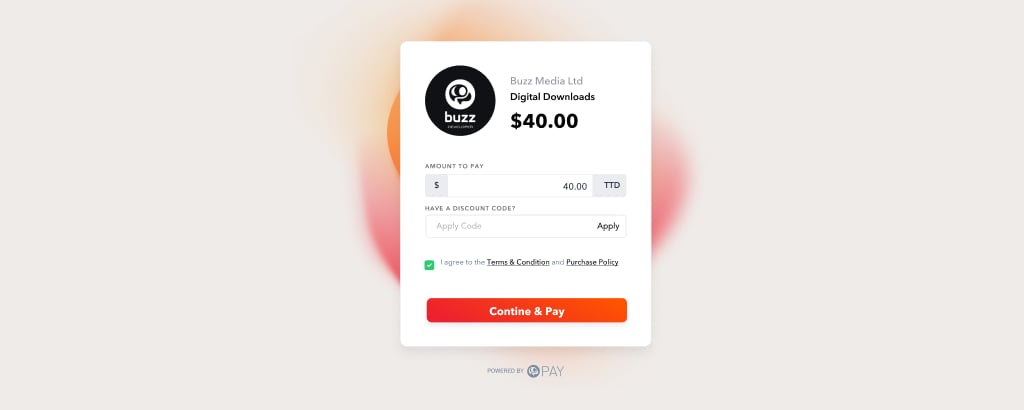
Task: Click the large $40.00 total price
Action: point(544,121)
